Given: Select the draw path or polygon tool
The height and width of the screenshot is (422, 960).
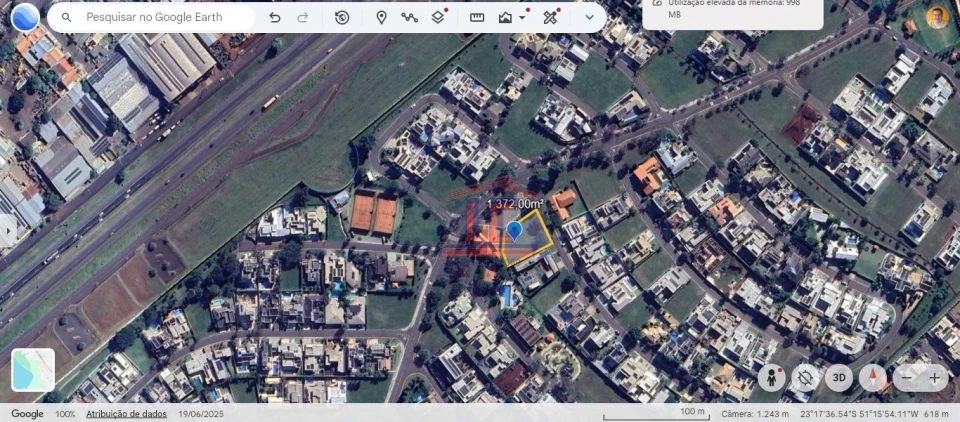Looking at the screenshot, I should click(x=410, y=18).
